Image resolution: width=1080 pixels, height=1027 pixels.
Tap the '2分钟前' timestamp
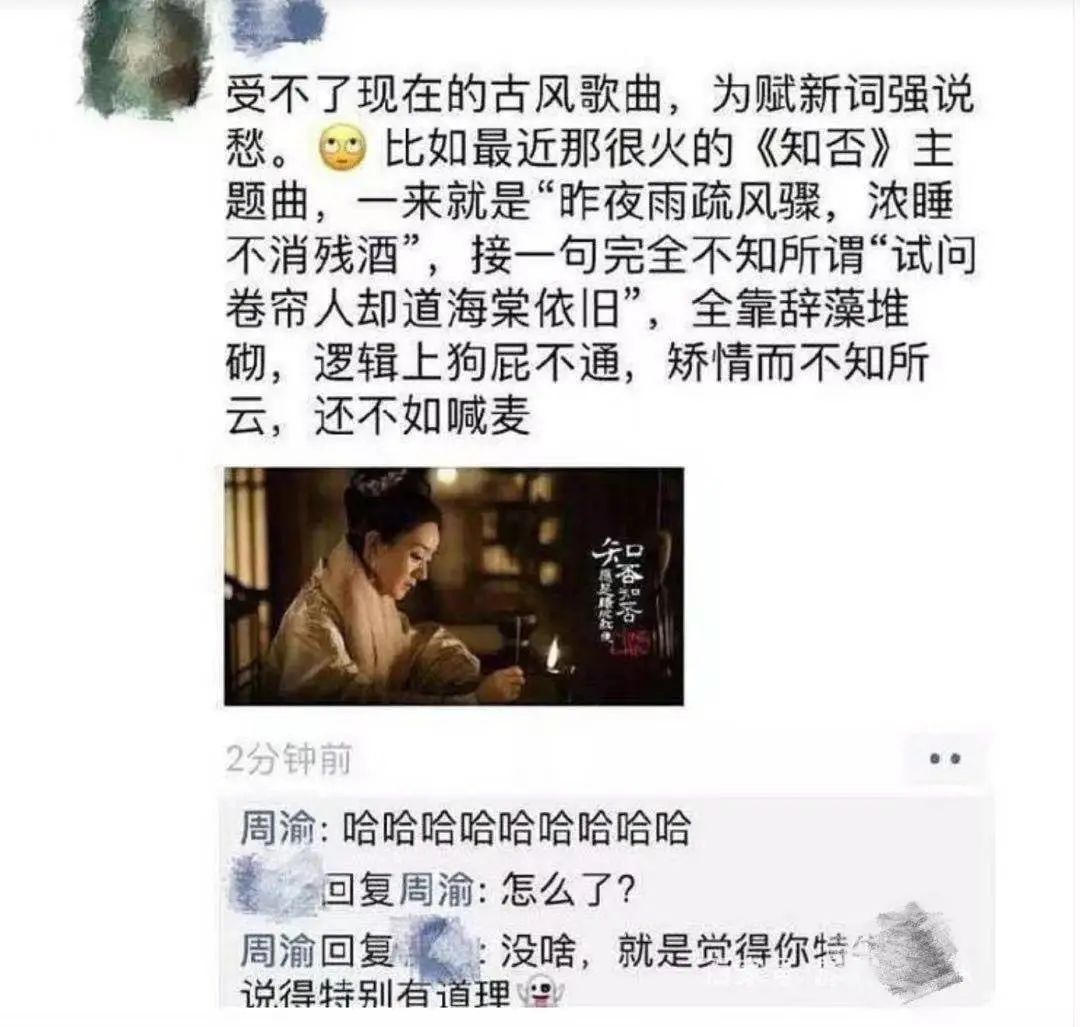(x=288, y=759)
